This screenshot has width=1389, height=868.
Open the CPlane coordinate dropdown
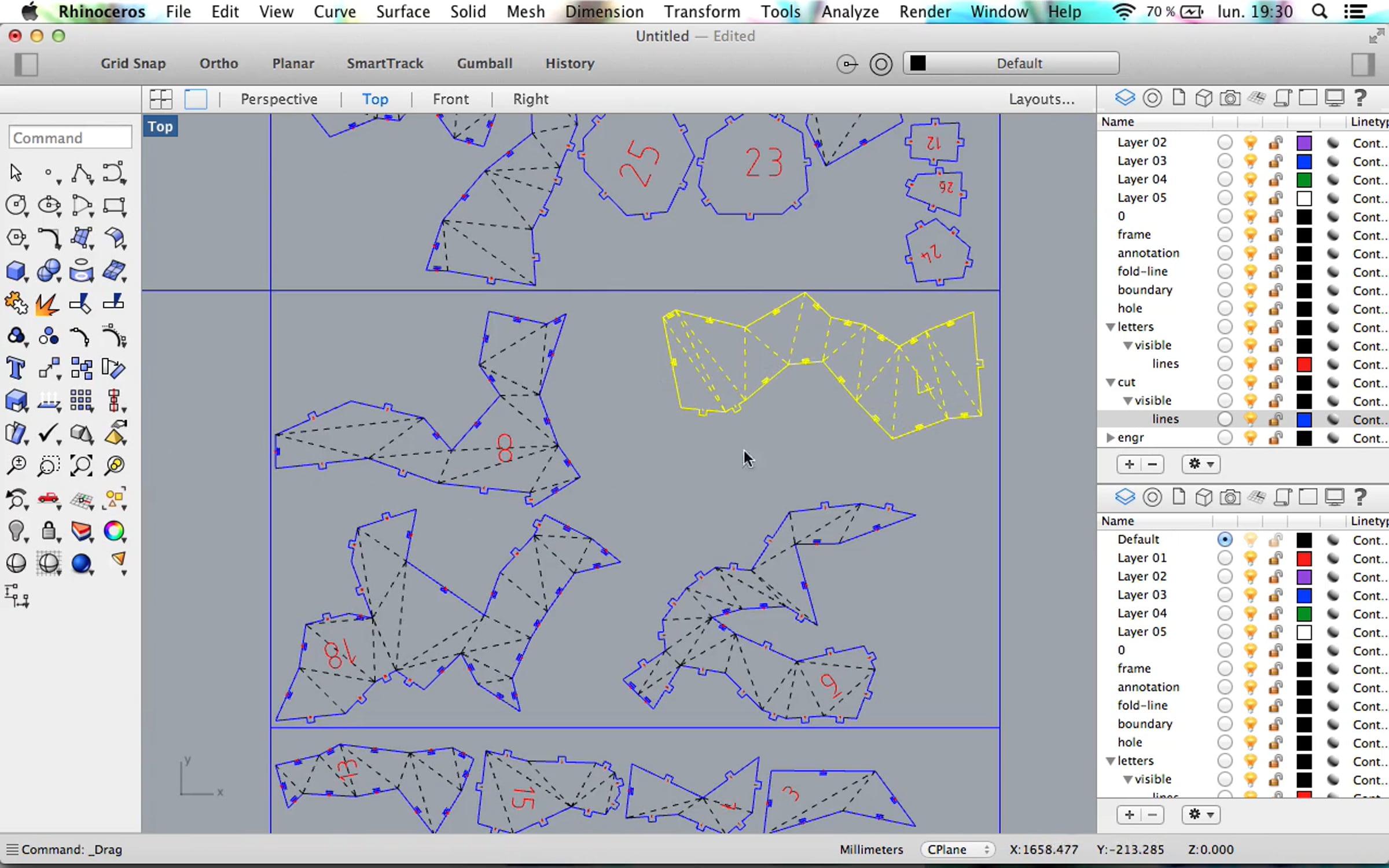[x=958, y=849]
